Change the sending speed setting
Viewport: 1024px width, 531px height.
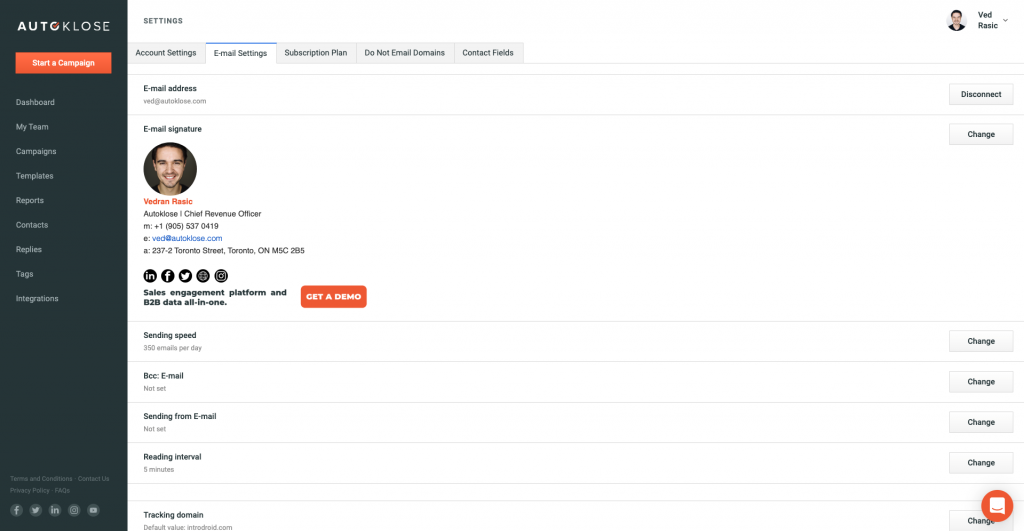(x=981, y=341)
